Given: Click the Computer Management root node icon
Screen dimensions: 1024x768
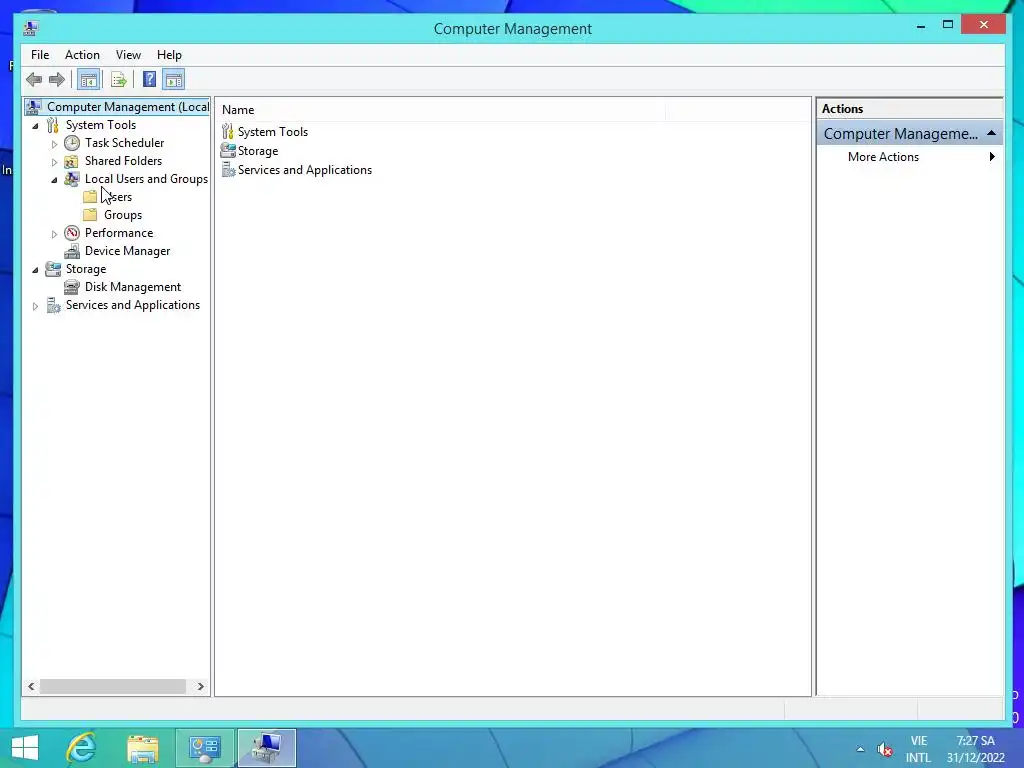Looking at the screenshot, I should coord(33,106).
